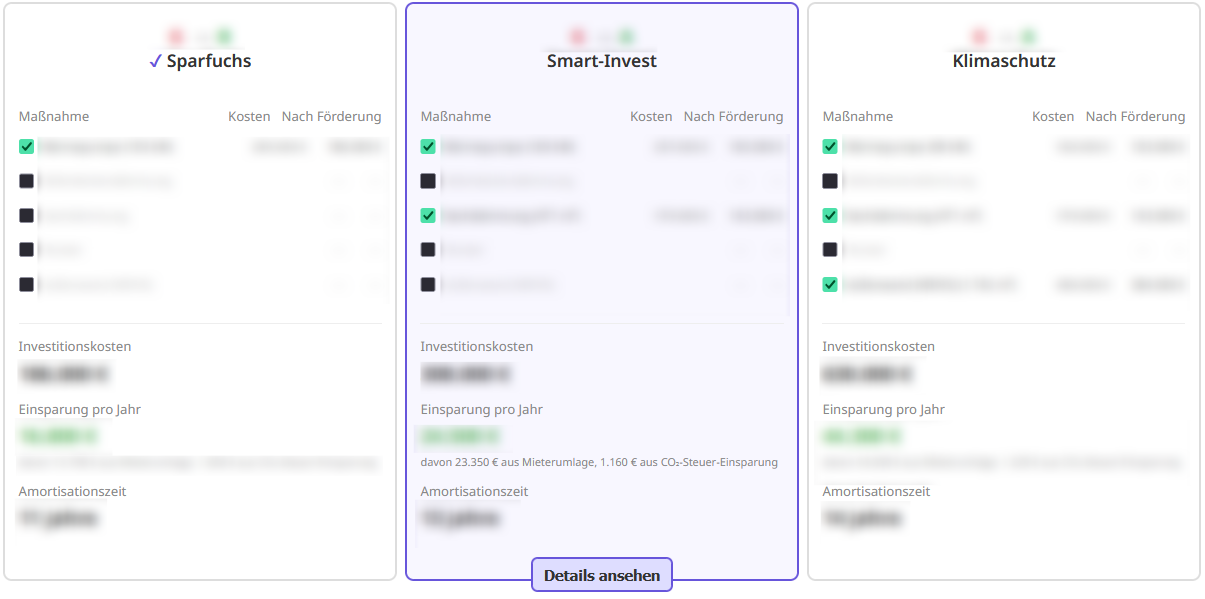
Task: Enable the second measure in Sparfuchs card
Action: point(27,181)
